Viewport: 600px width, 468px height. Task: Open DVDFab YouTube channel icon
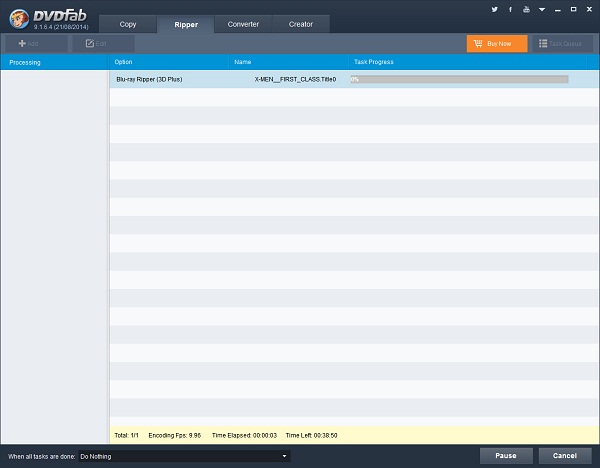point(527,10)
